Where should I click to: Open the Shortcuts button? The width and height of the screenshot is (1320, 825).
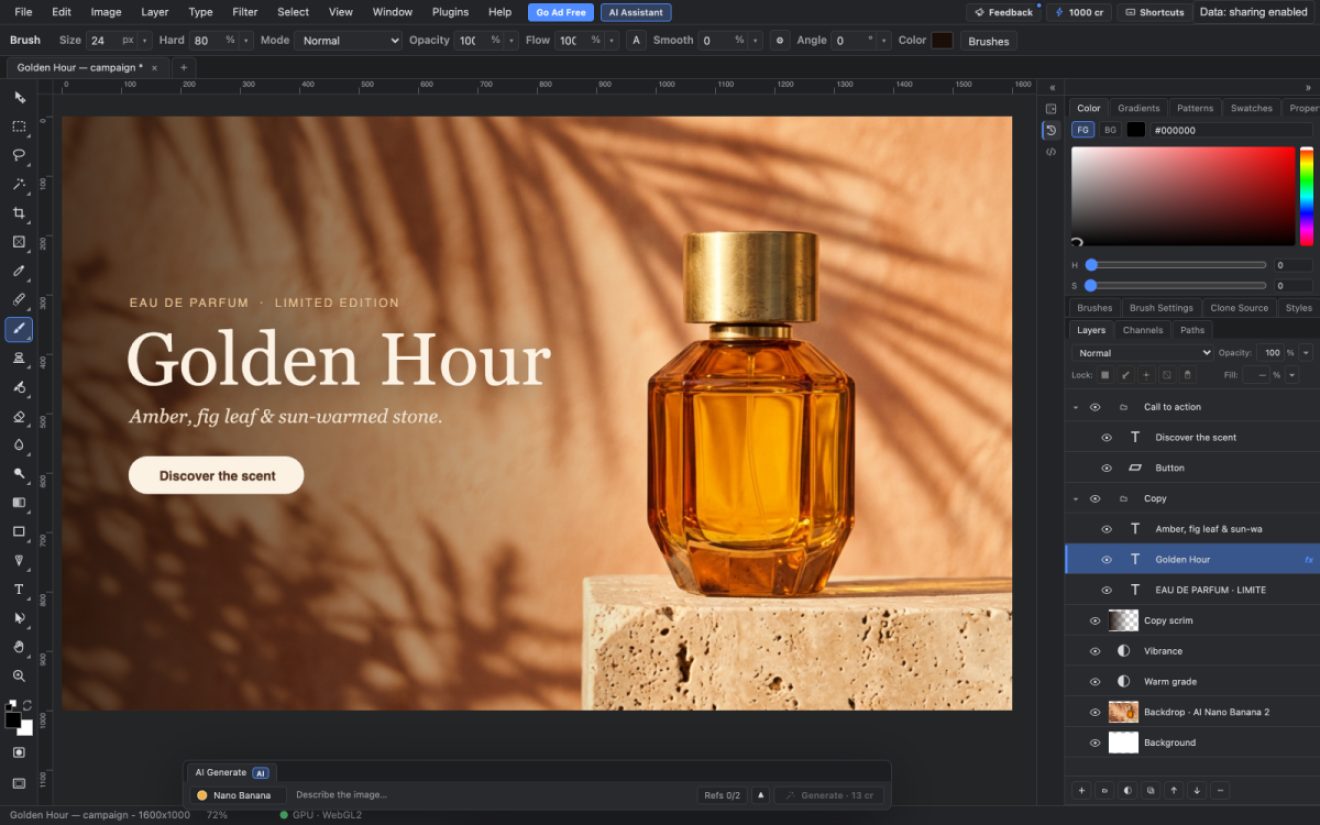click(1154, 12)
